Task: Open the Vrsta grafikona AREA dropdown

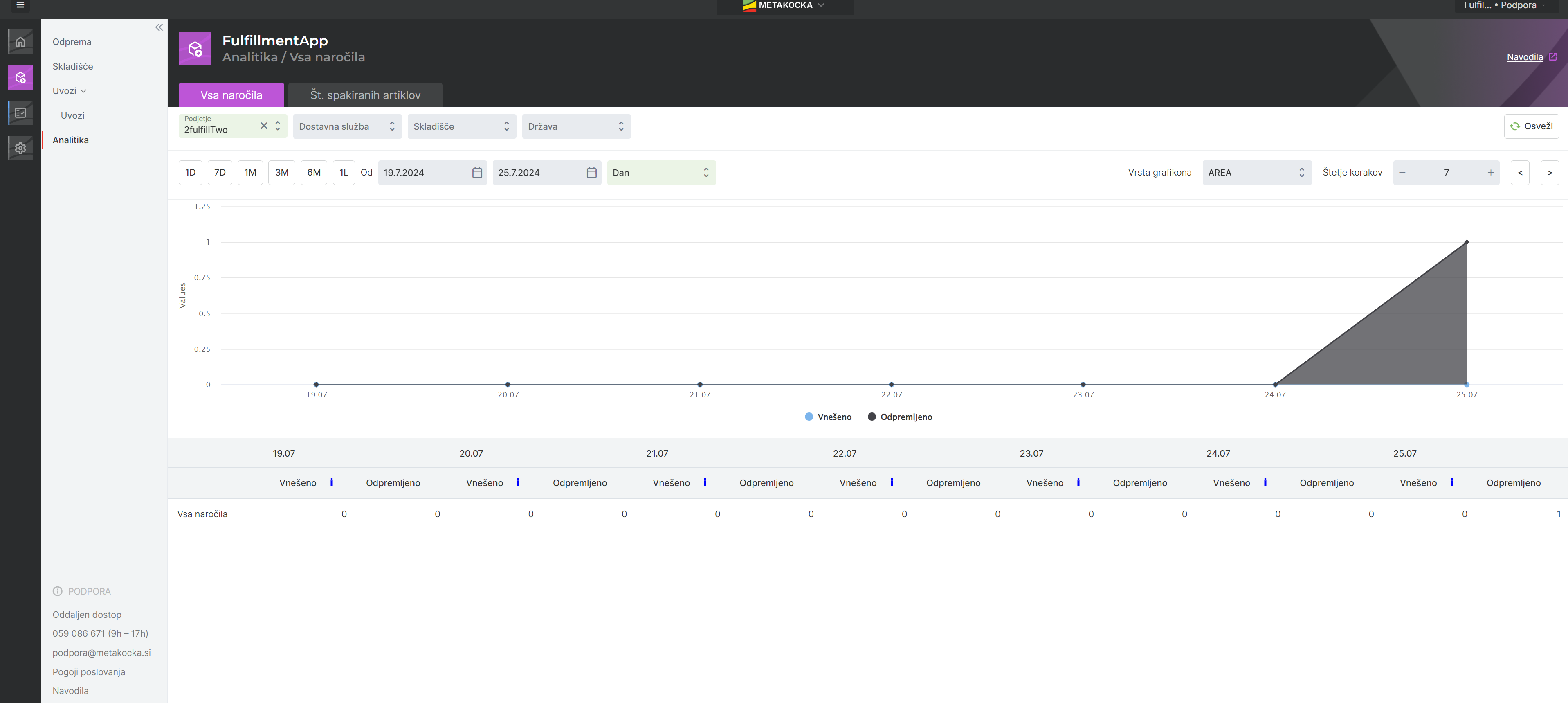Action: [x=1256, y=172]
